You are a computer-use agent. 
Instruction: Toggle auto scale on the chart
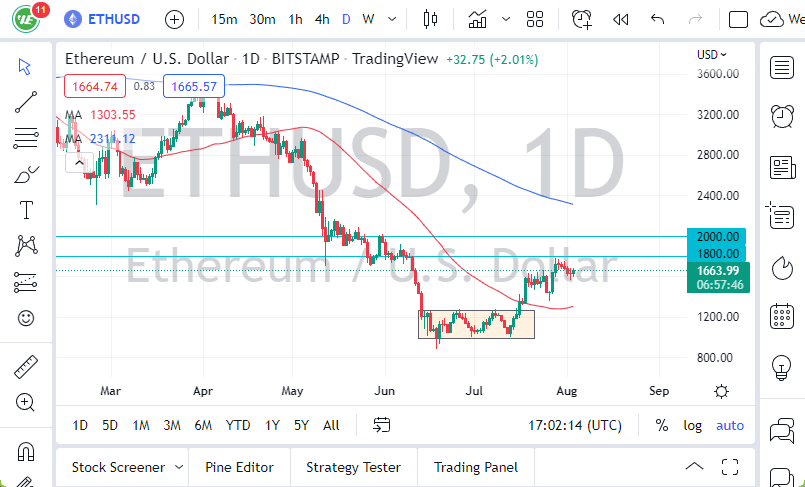click(x=729, y=425)
